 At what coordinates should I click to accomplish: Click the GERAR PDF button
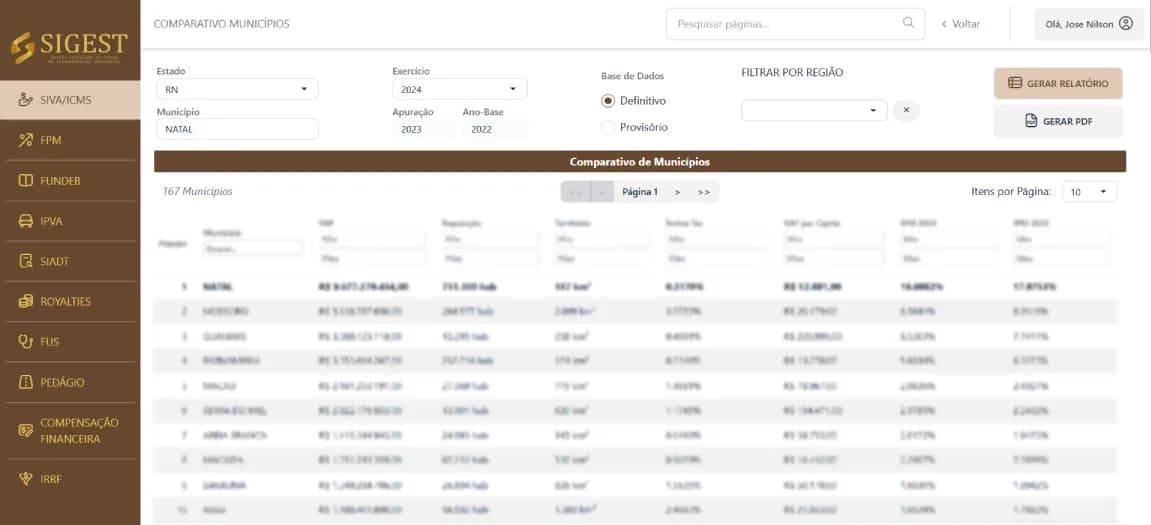1058,121
